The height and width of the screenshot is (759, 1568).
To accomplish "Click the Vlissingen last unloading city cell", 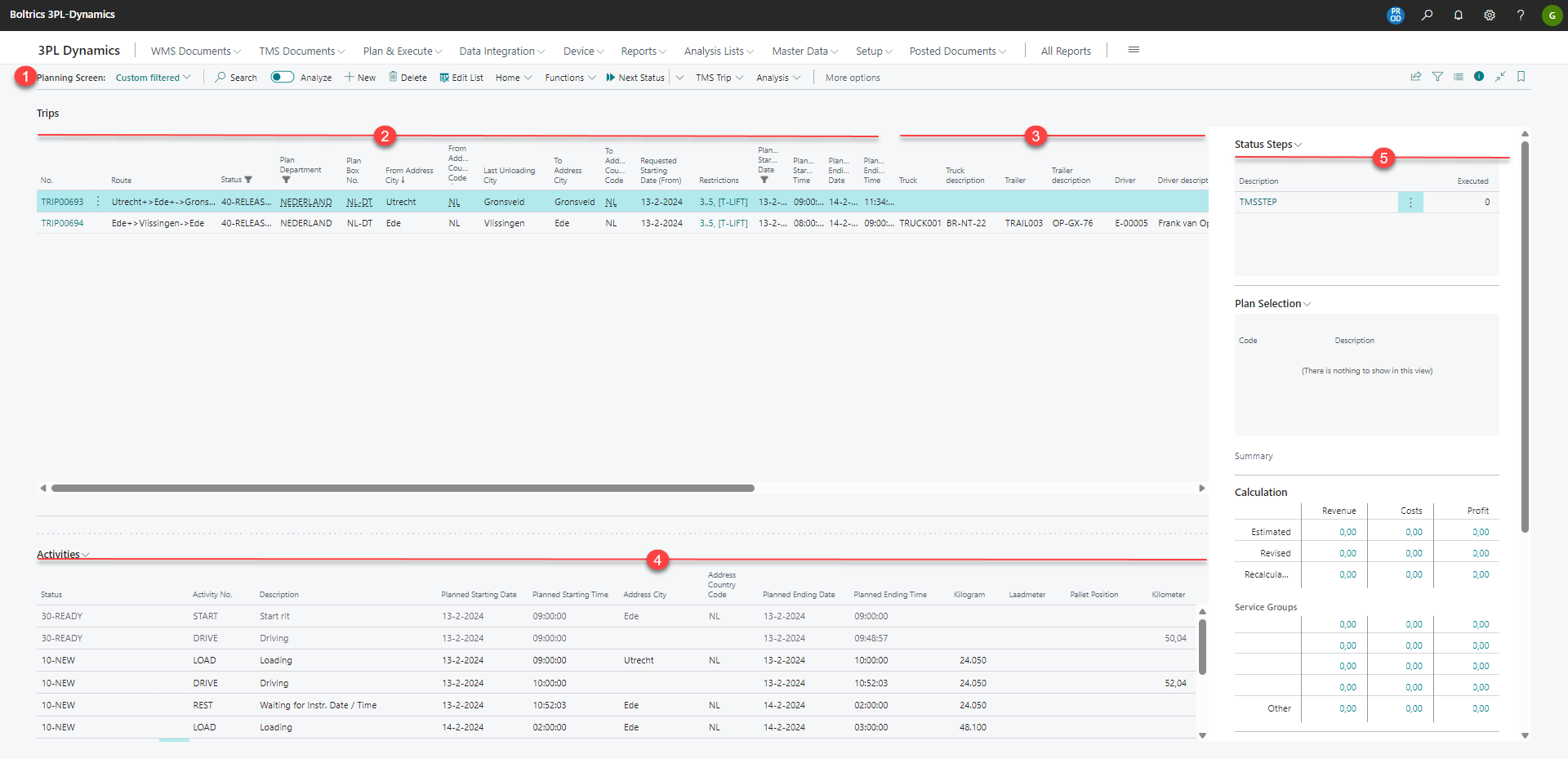I will coord(504,223).
